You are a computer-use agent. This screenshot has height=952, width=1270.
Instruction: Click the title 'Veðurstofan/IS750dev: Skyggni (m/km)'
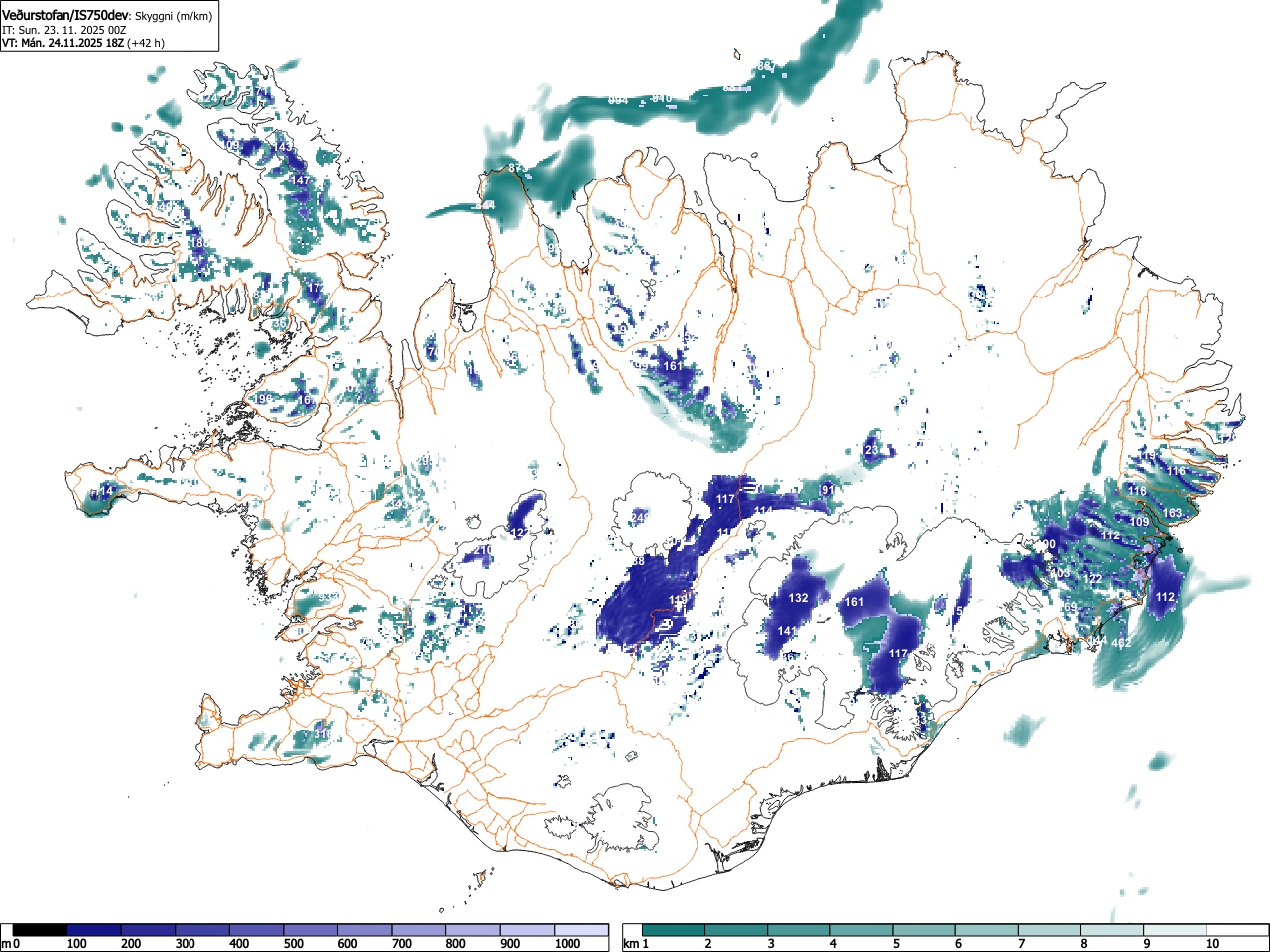pos(107,15)
